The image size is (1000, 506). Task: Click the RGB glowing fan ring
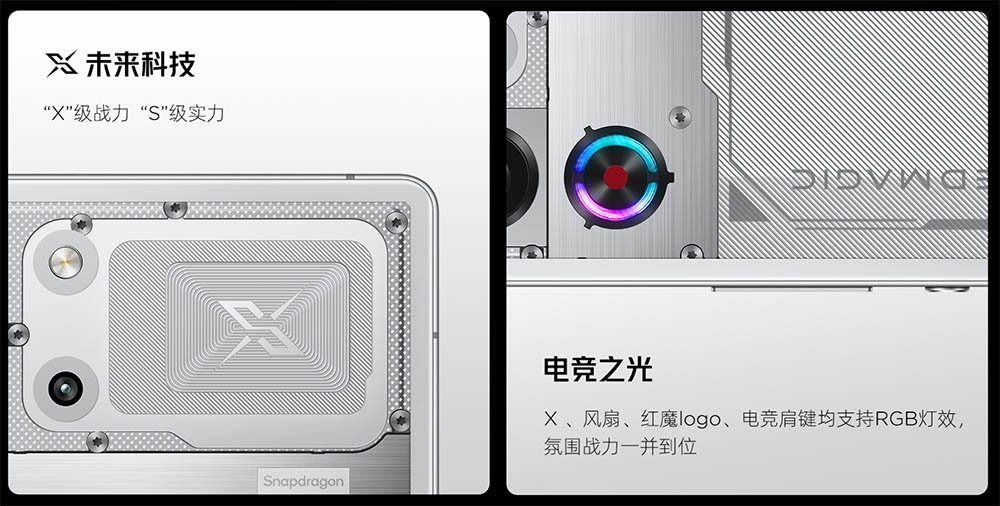coord(615,177)
